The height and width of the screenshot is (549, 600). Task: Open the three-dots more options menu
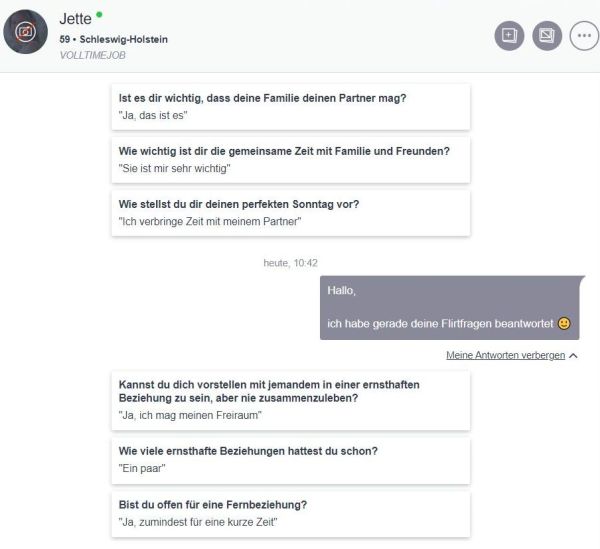pos(584,36)
